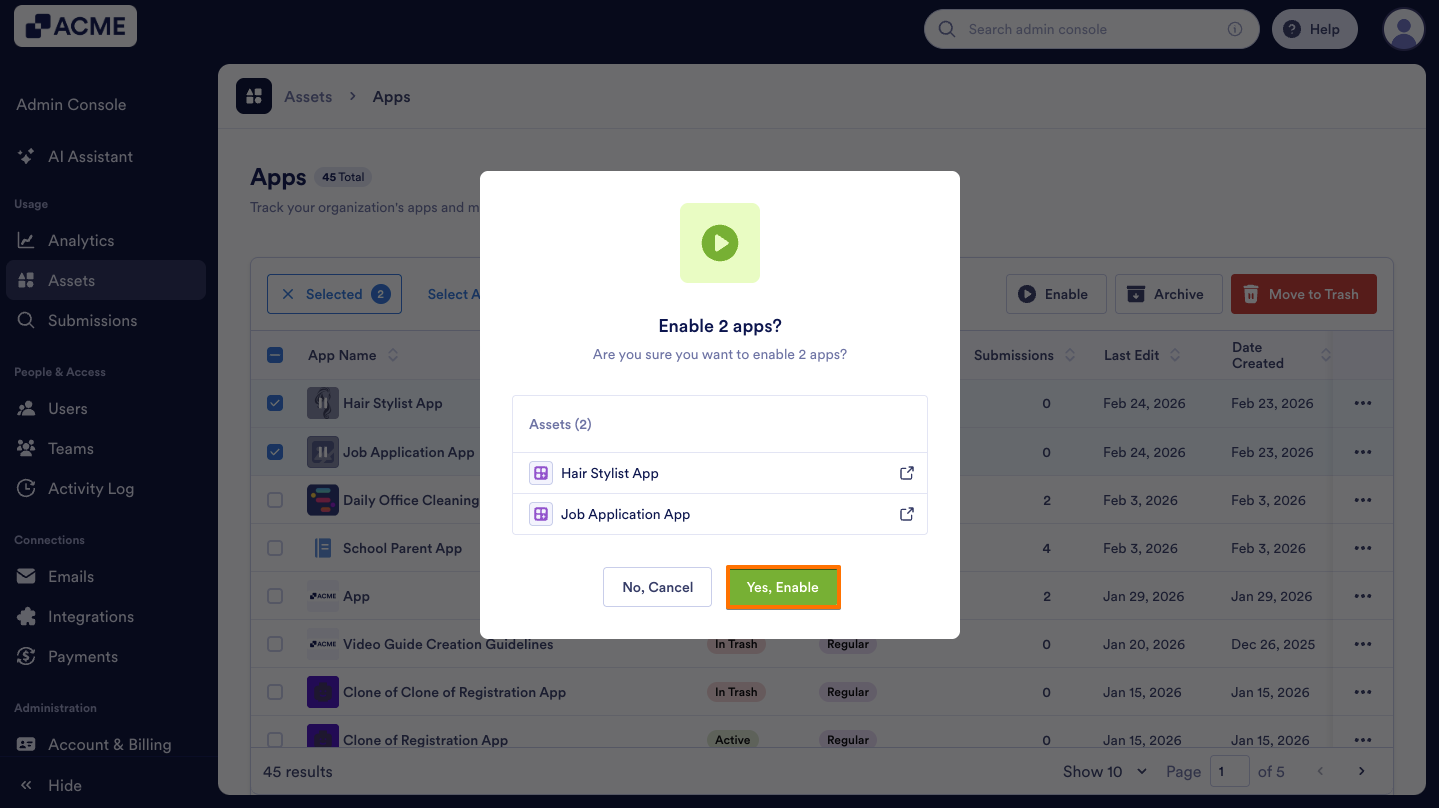Uncheck the Job Application App checkbox

point(275,452)
